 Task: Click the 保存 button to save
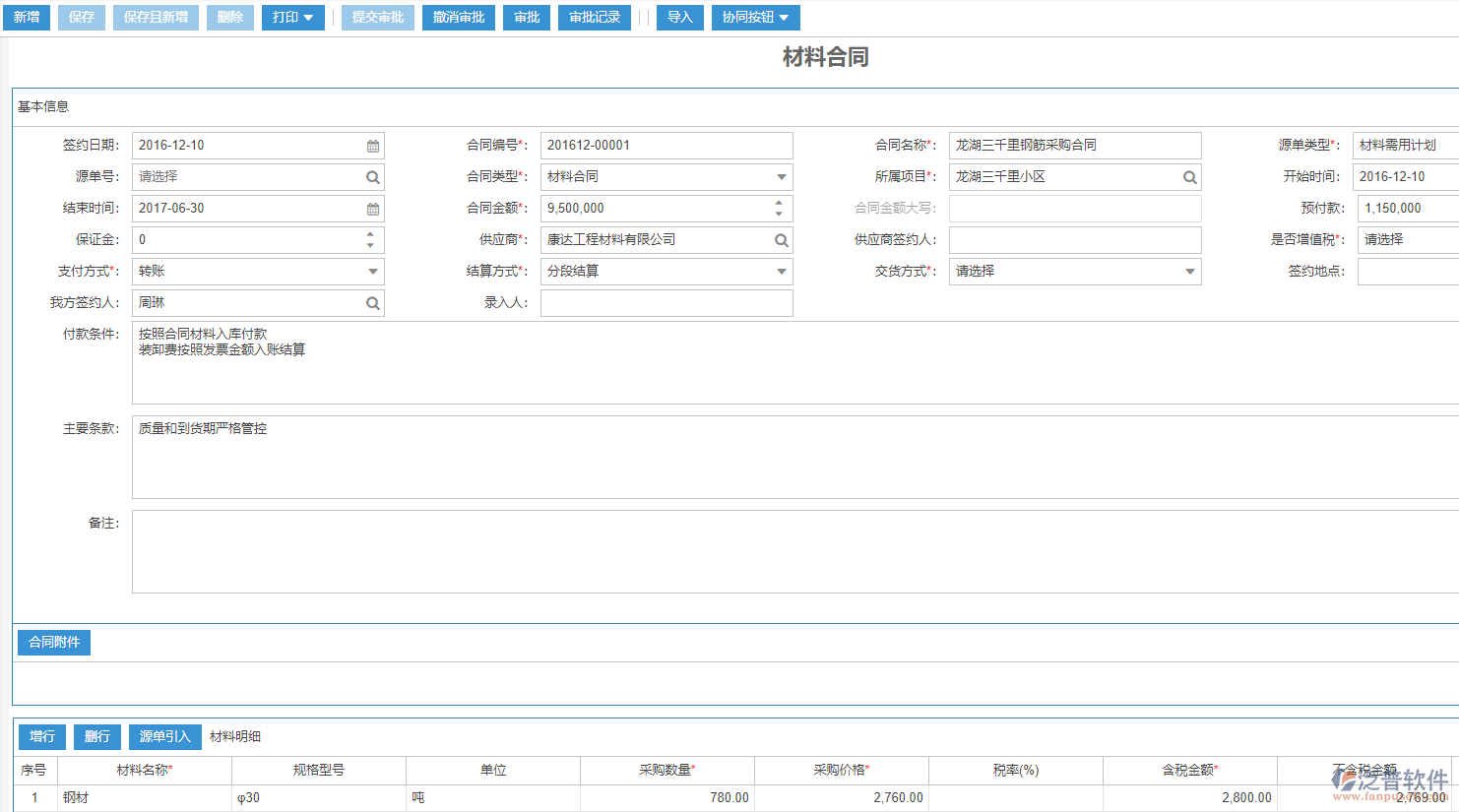(81, 17)
